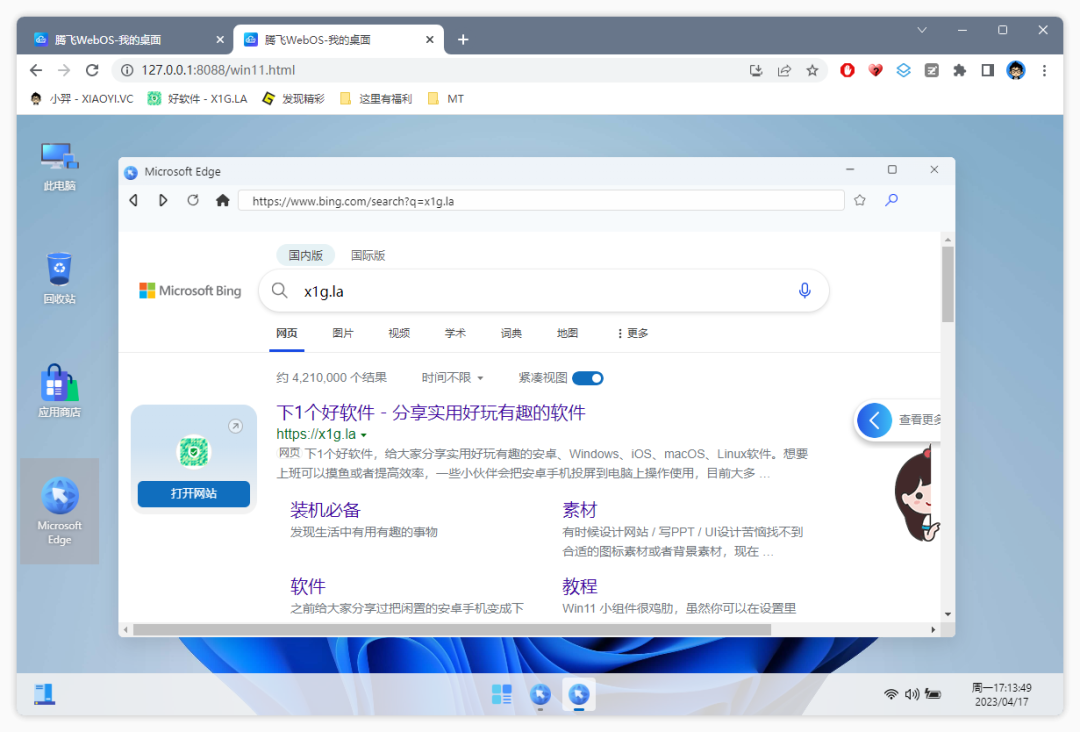This screenshot has width=1080, height=732.
Task: Open the battery tray icon
Action: pyautogui.click(x=933, y=694)
